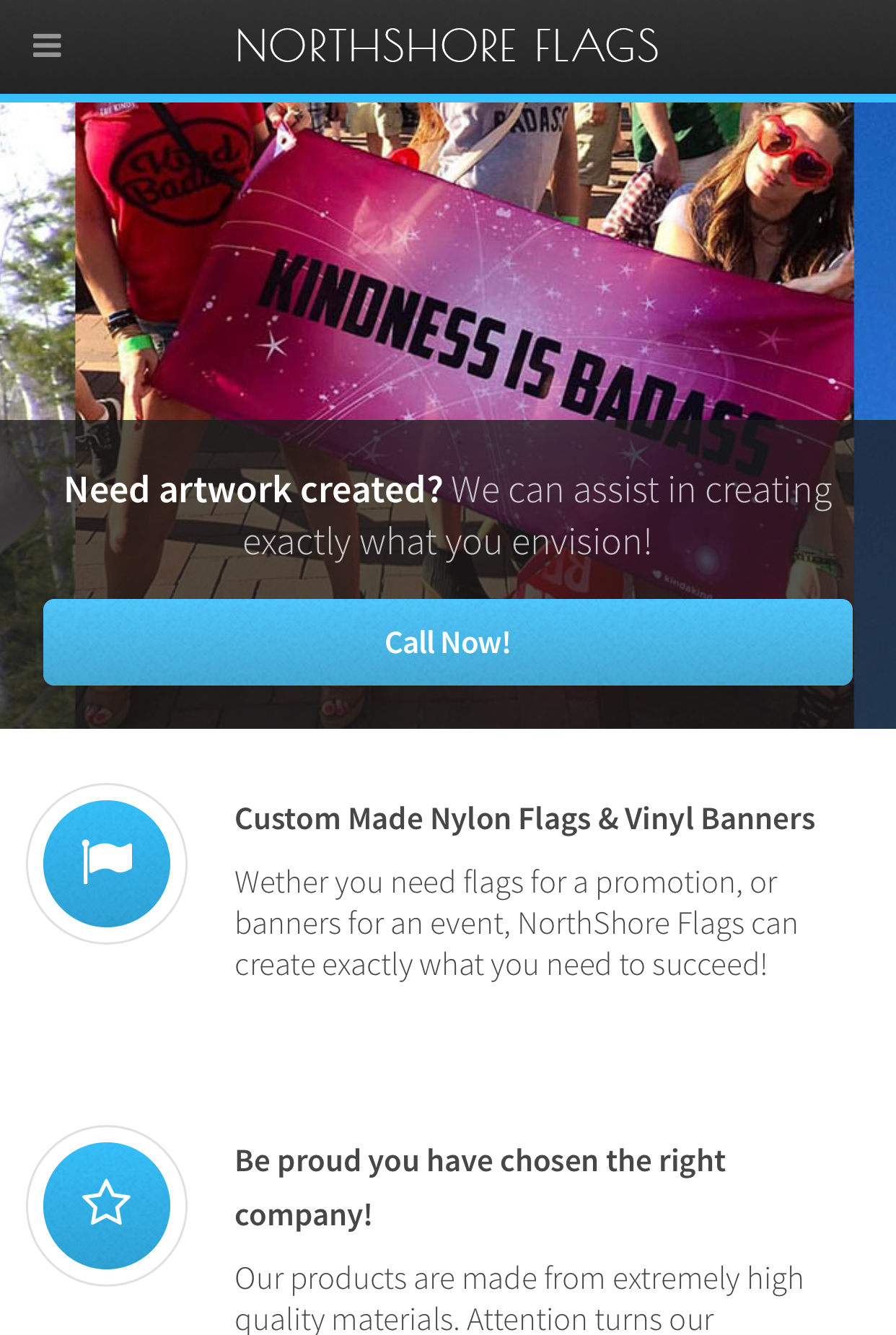Click the word 'company!' in second heading
Screen dimensions: 896x1335
tap(304, 1215)
